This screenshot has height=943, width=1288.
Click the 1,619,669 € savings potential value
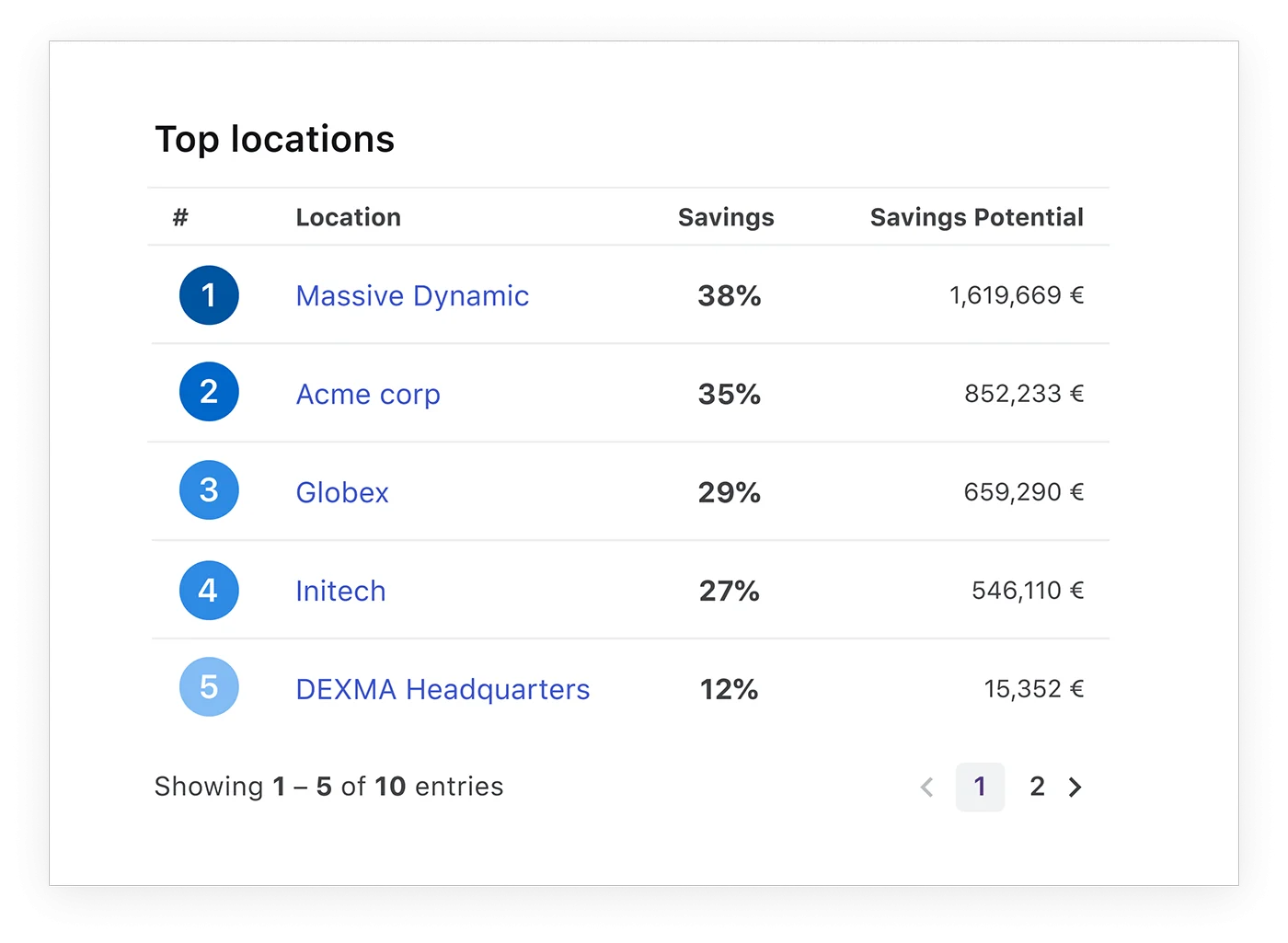pyautogui.click(x=1016, y=296)
